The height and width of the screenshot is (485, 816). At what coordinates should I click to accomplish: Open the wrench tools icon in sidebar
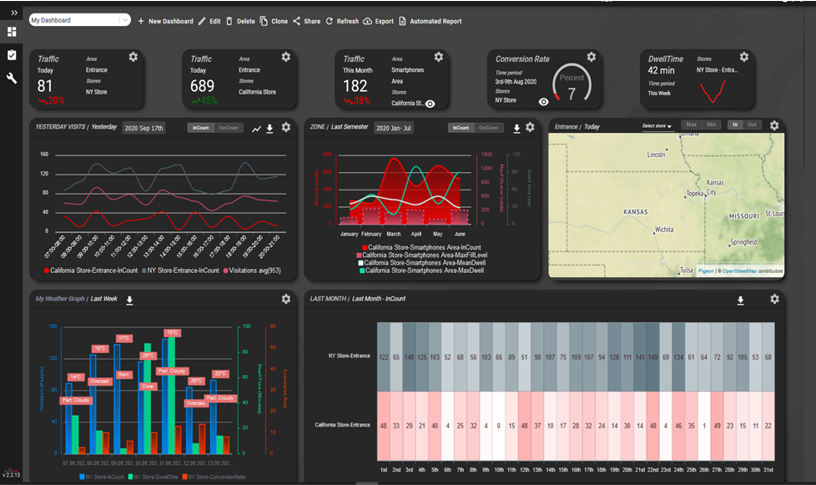(11, 78)
